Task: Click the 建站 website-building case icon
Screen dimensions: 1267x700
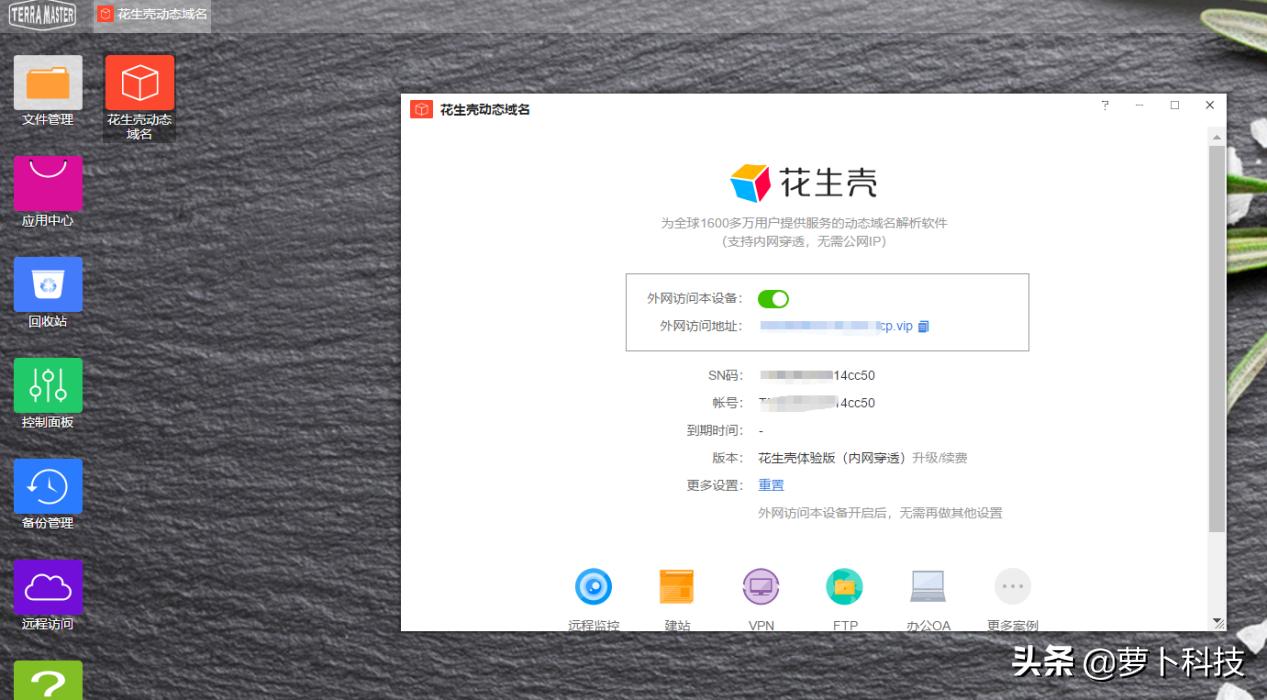Action: 677,587
